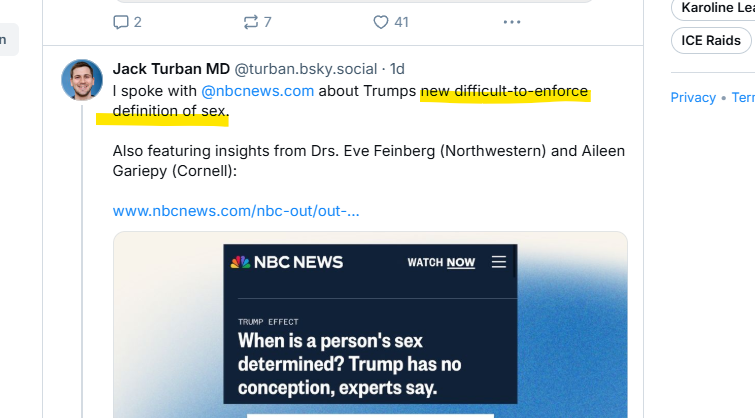Click the repost icon showing 7
Image resolution: width=755 pixels, height=418 pixels.
251,22
